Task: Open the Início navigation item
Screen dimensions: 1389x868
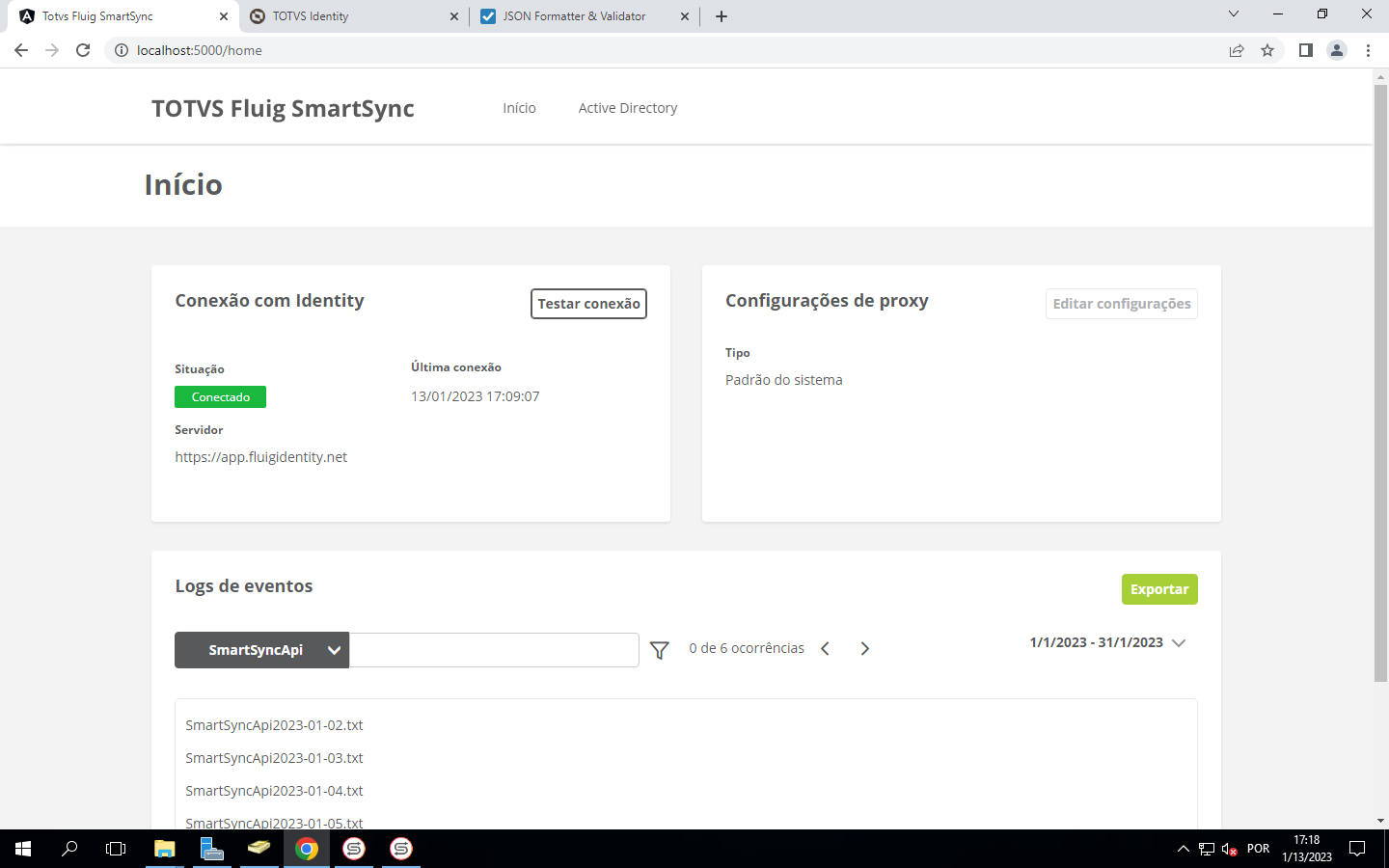Action: [x=519, y=108]
